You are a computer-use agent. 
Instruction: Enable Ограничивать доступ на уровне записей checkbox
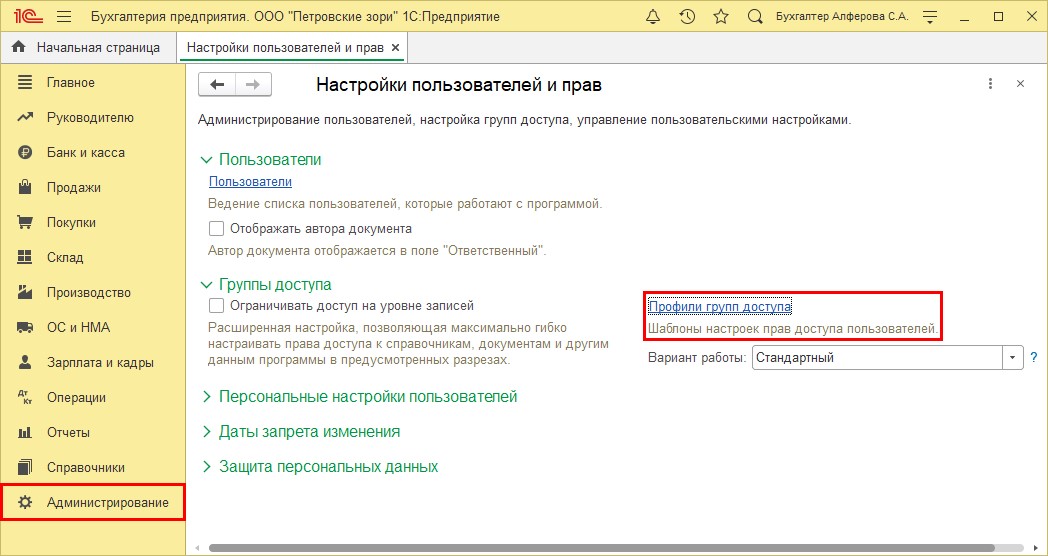coord(216,305)
